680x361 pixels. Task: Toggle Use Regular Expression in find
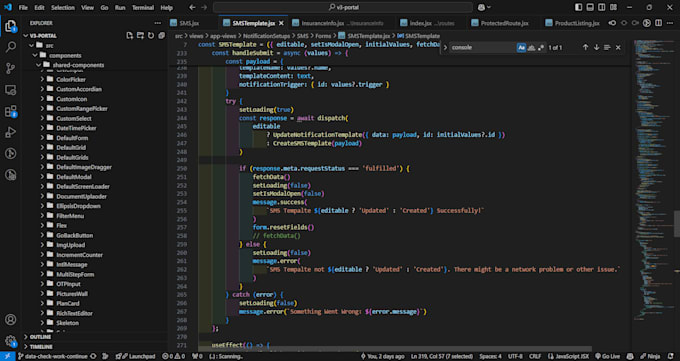click(540, 47)
